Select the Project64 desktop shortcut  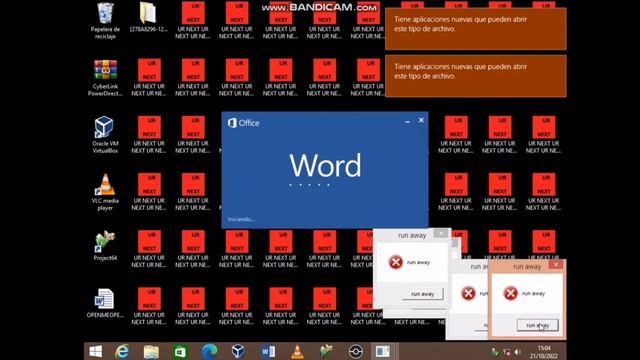point(105,246)
